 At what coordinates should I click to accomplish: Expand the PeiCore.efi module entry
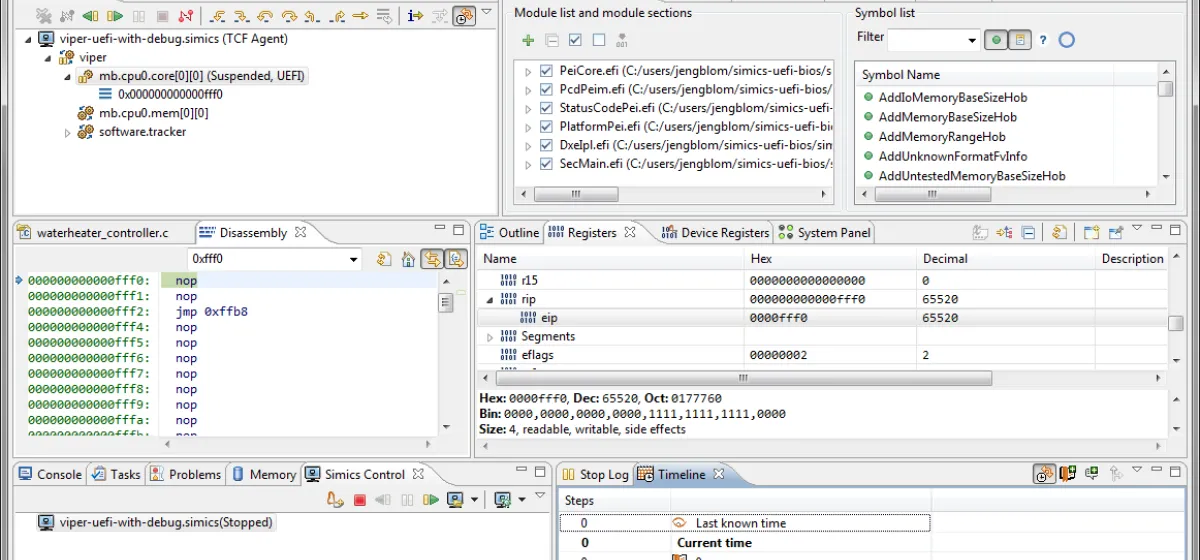529,71
